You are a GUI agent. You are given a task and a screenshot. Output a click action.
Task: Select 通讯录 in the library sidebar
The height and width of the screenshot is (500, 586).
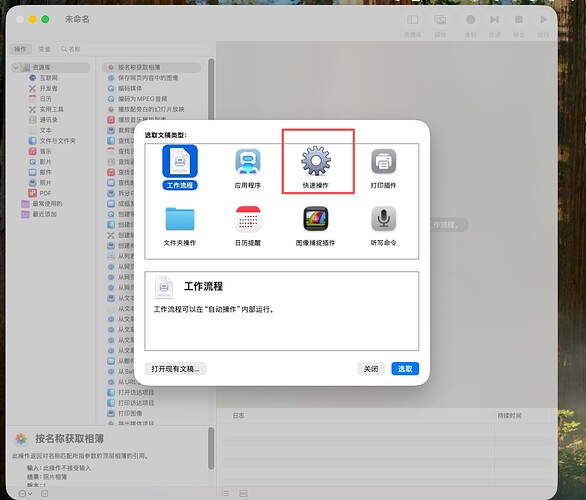49,120
